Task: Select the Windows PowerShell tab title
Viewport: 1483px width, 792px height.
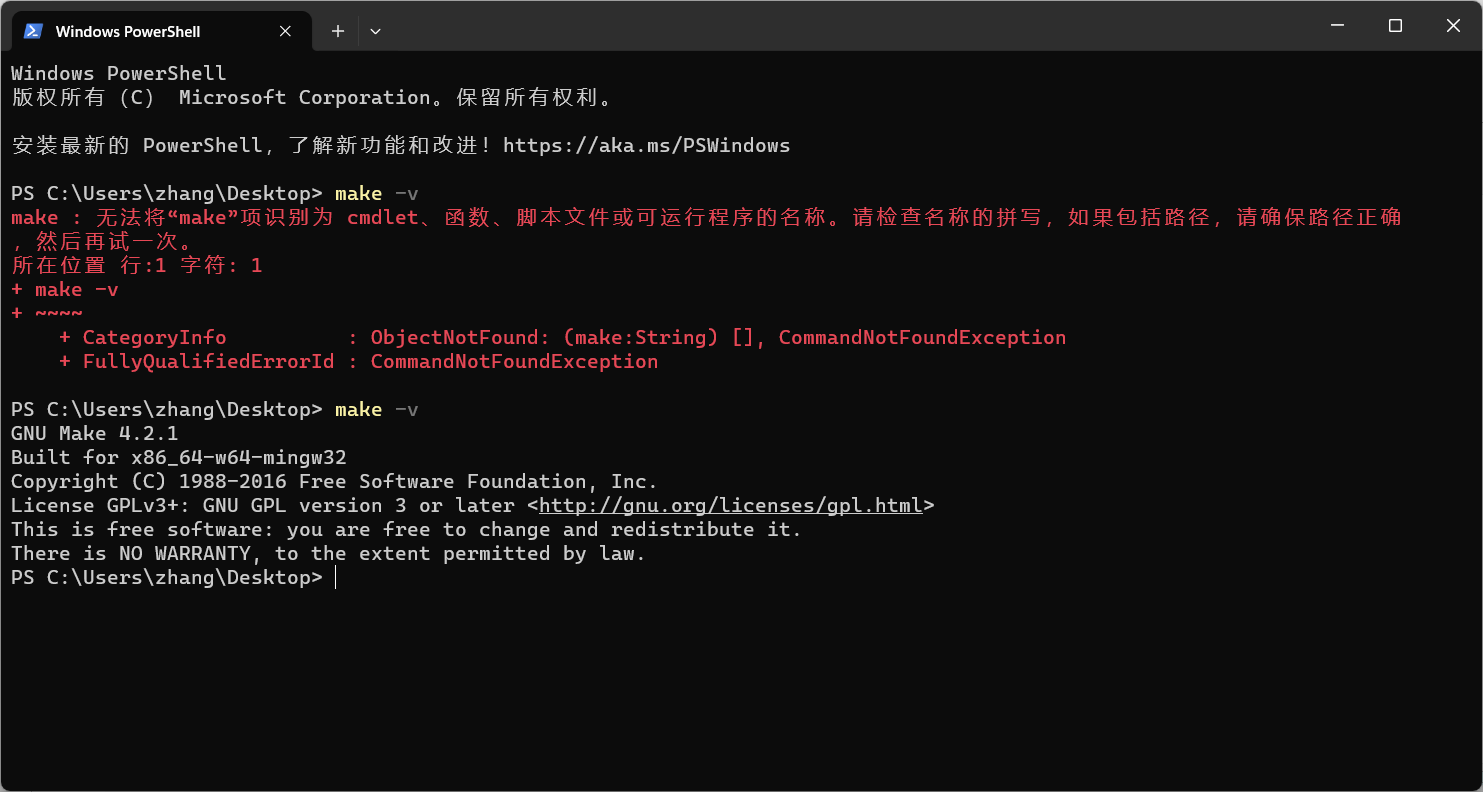Action: click(128, 31)
